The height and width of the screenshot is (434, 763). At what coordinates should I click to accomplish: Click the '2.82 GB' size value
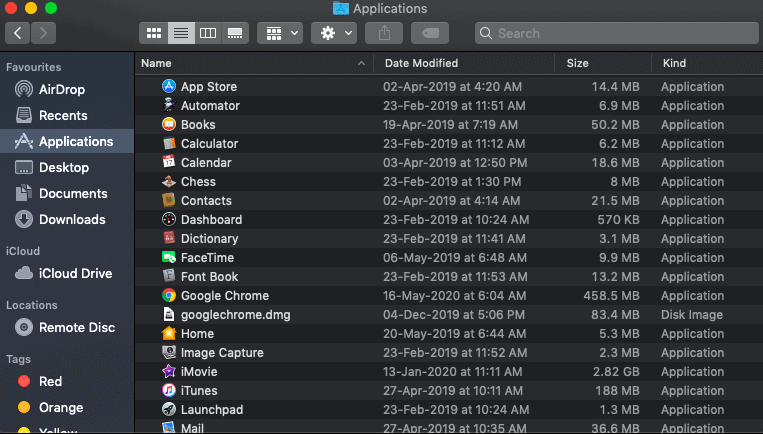(x=616, y=372)
